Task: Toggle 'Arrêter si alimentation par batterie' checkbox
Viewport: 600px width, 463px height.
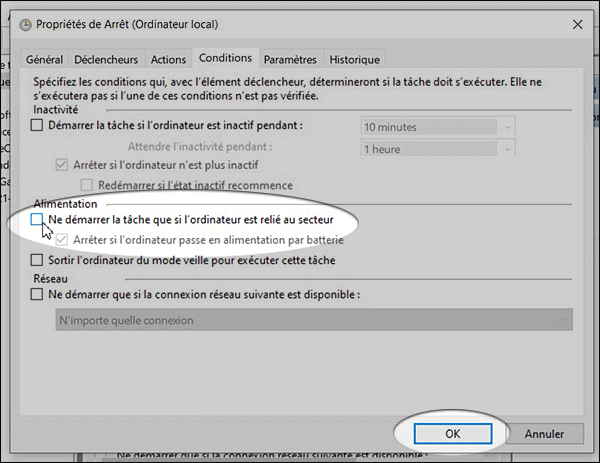Action: click(63, 239)
